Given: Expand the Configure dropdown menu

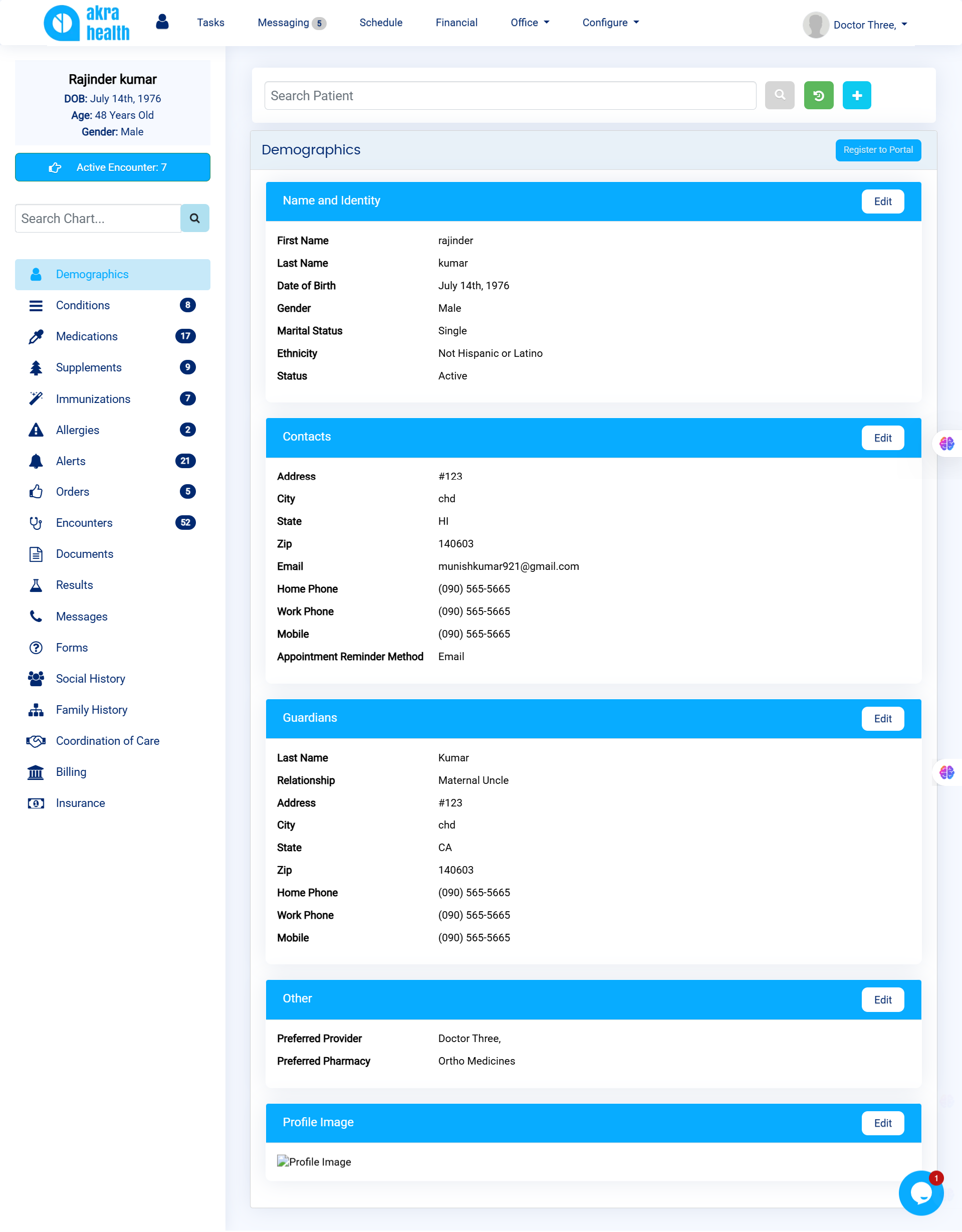Looking at the screenshot, I should coord(610,23).
